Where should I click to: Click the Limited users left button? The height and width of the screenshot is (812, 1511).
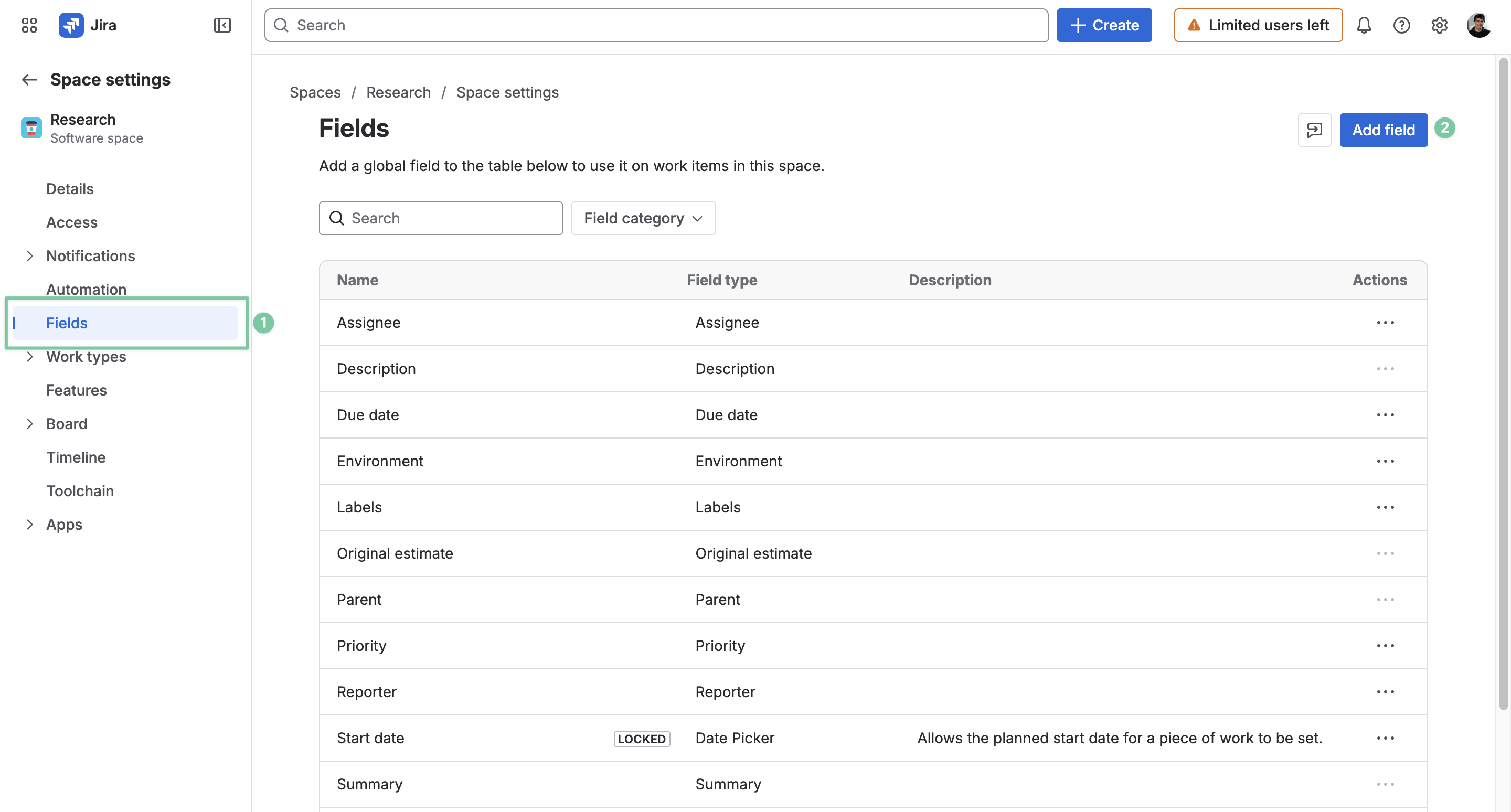coord(1258,25)
